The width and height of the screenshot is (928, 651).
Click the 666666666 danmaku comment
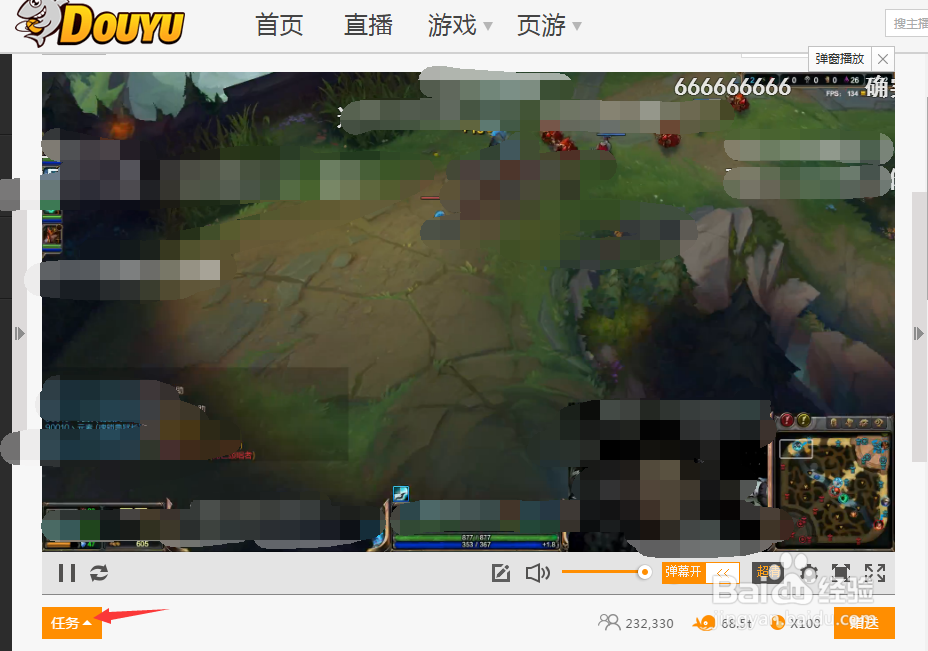tap(732, 88)
